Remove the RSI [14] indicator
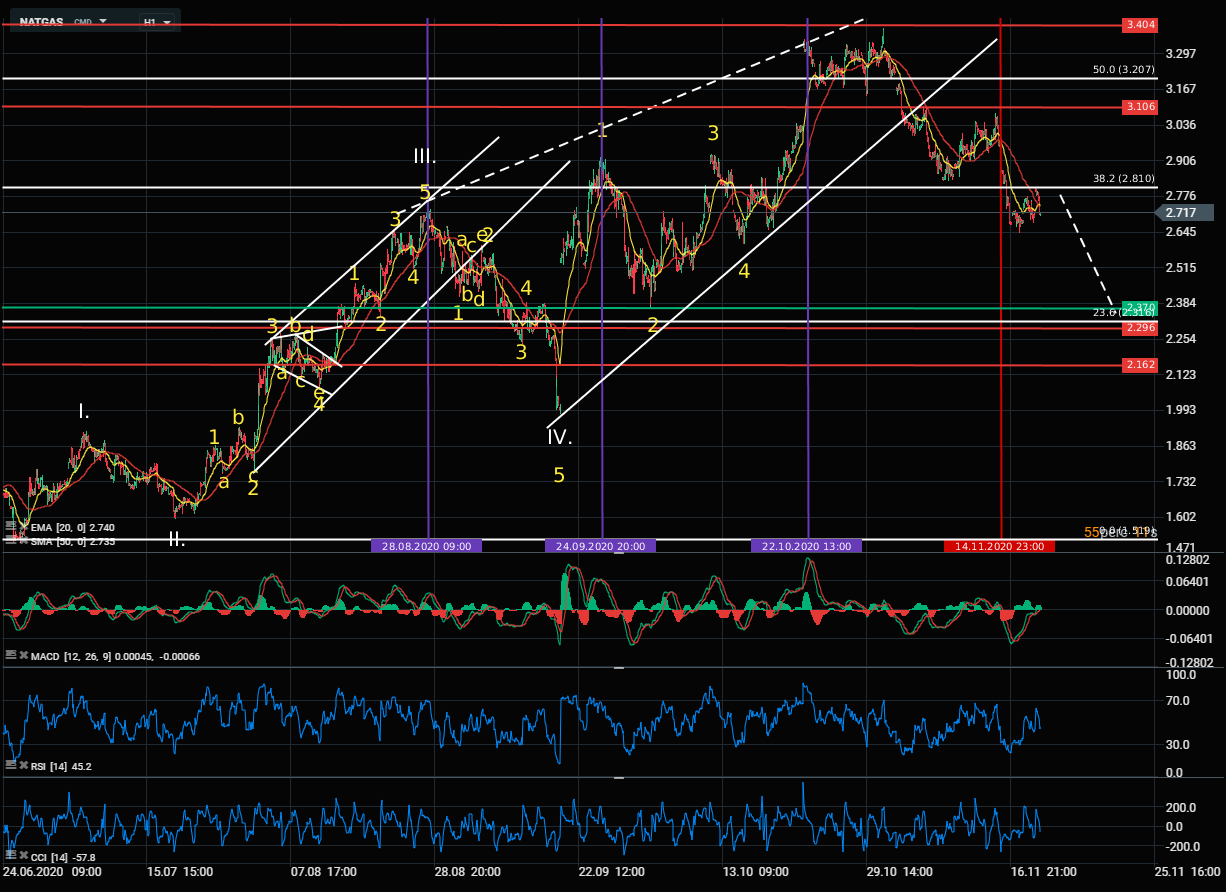1226x892 pixels. point(24,766)
